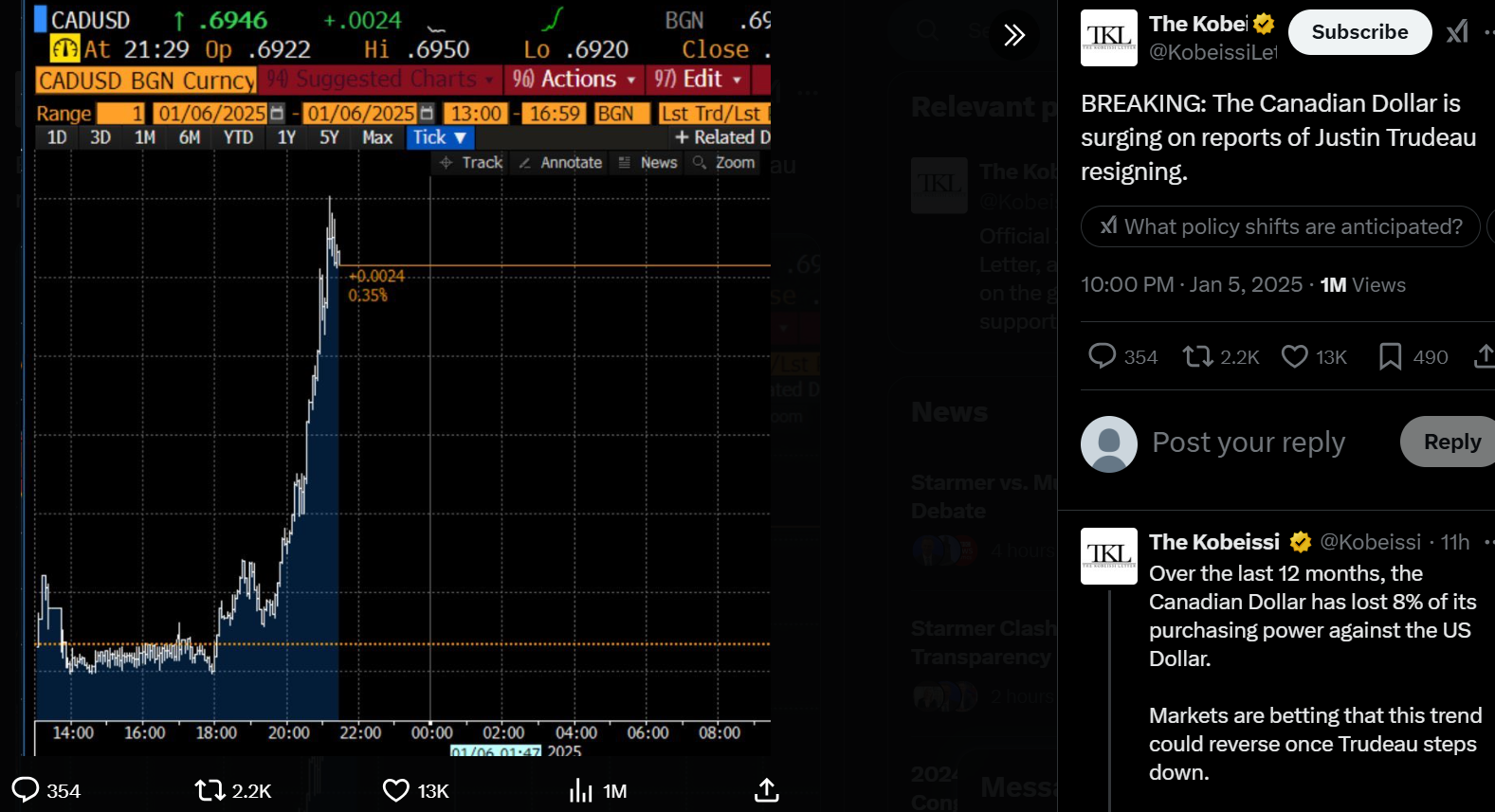Collapse the side panel with double-chevron icon
This screenshot has height=812, width=1495.
coord(1014,35)
